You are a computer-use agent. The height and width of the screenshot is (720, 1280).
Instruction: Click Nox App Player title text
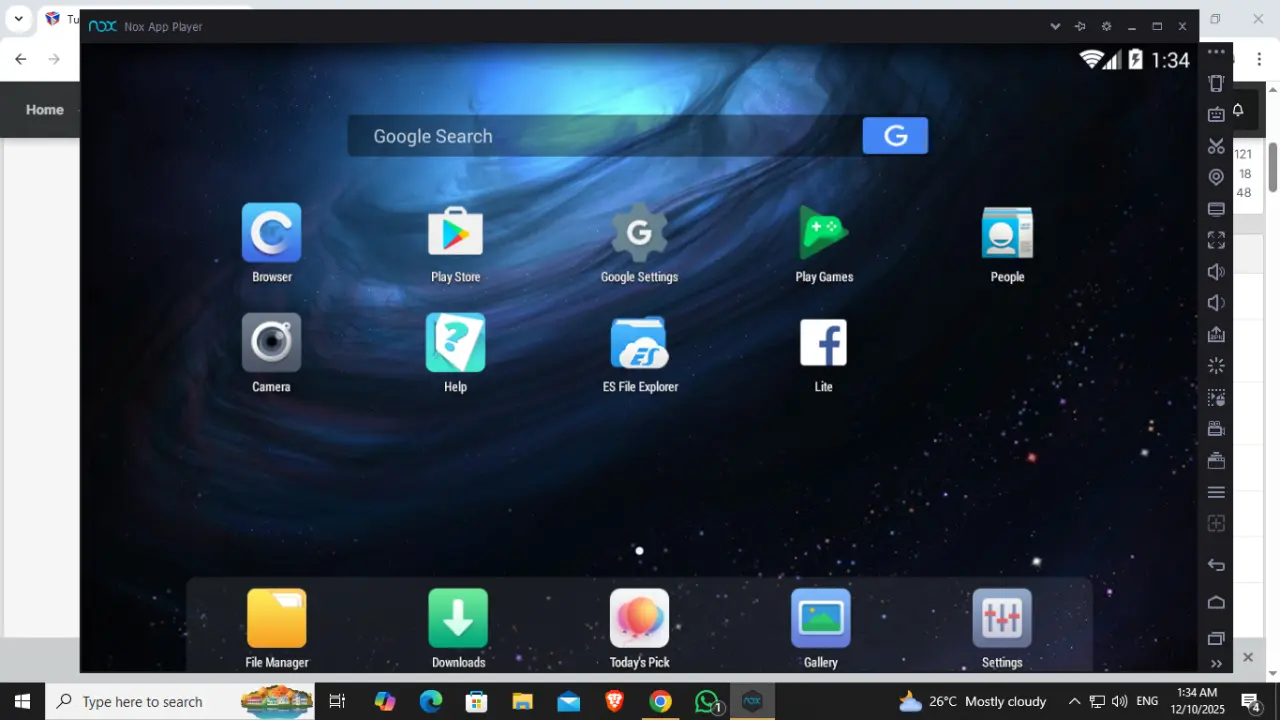pyautogui.click(x=164, y=27)
